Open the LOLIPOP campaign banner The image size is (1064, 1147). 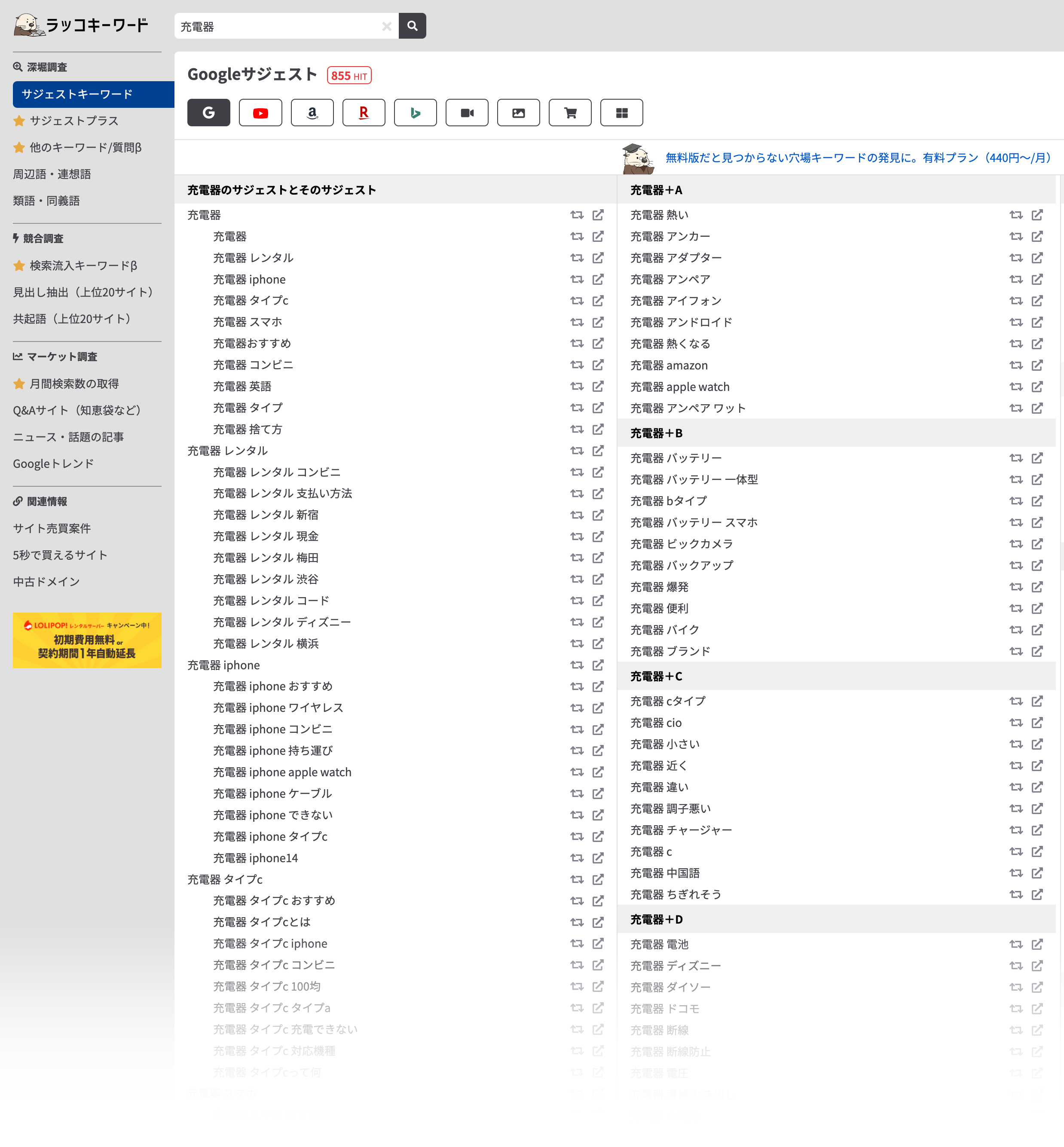(x=86, y=640)
